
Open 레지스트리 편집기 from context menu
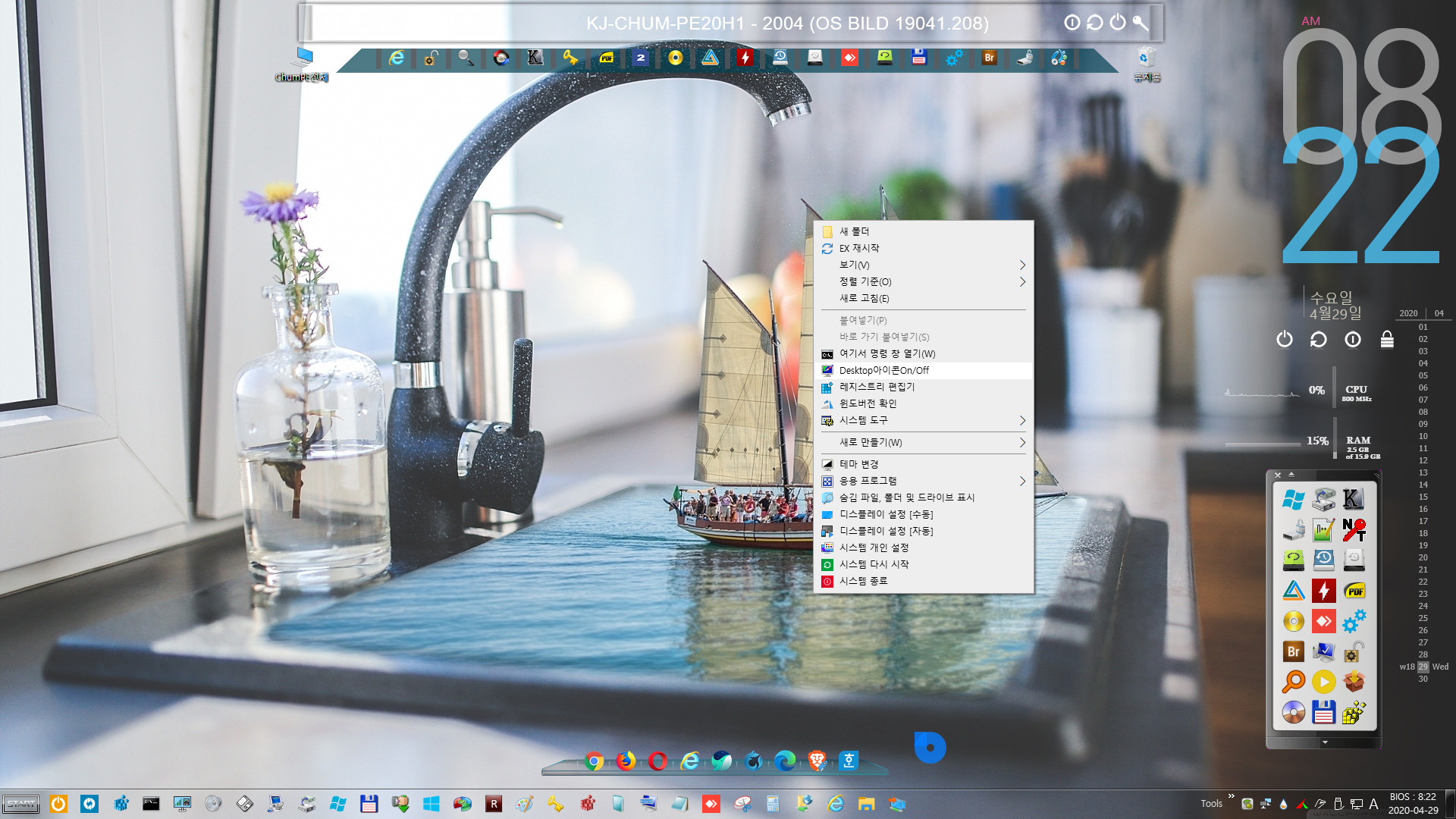(924, 387)
